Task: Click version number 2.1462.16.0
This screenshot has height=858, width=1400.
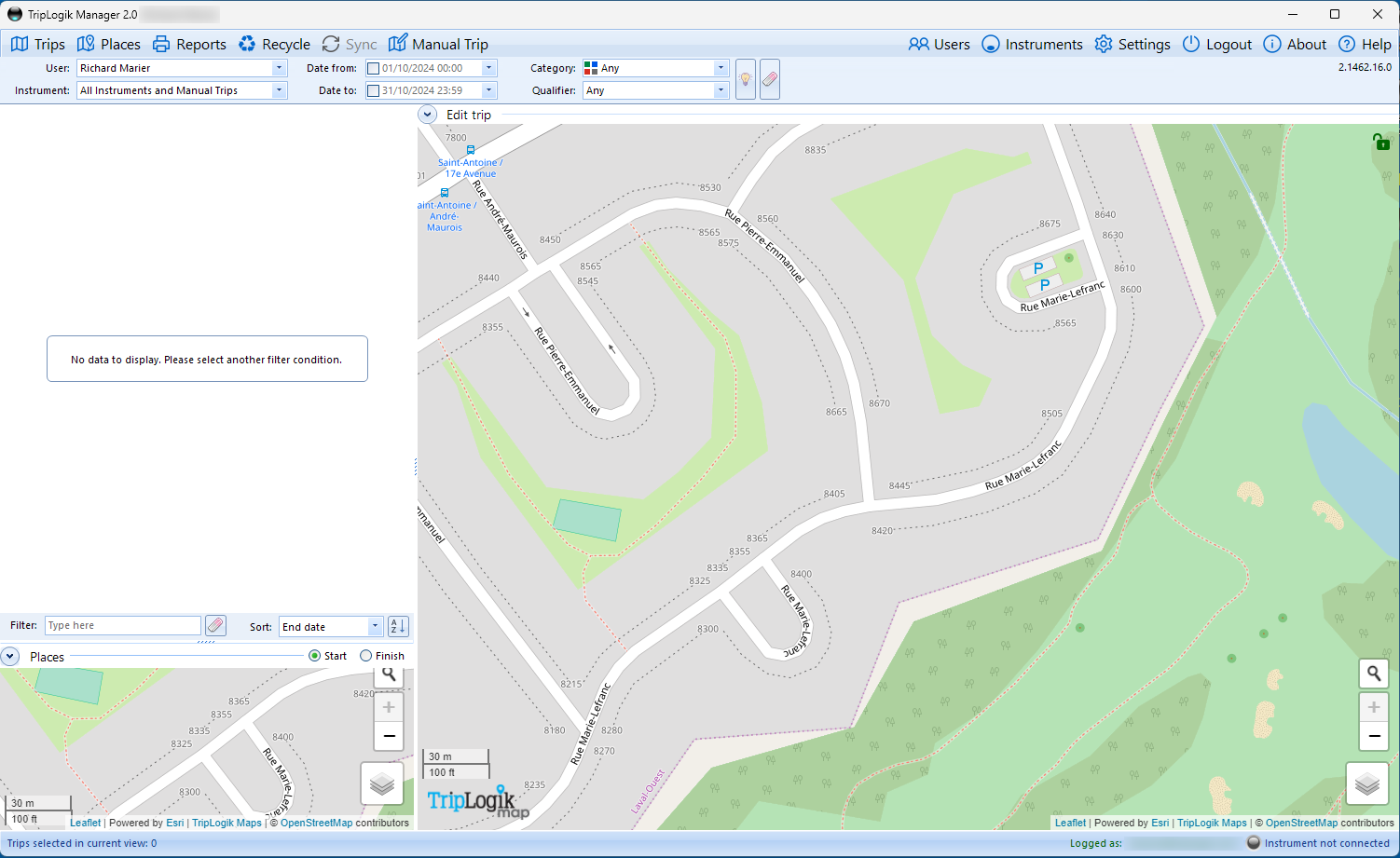Action: (x=1365, y=67)
